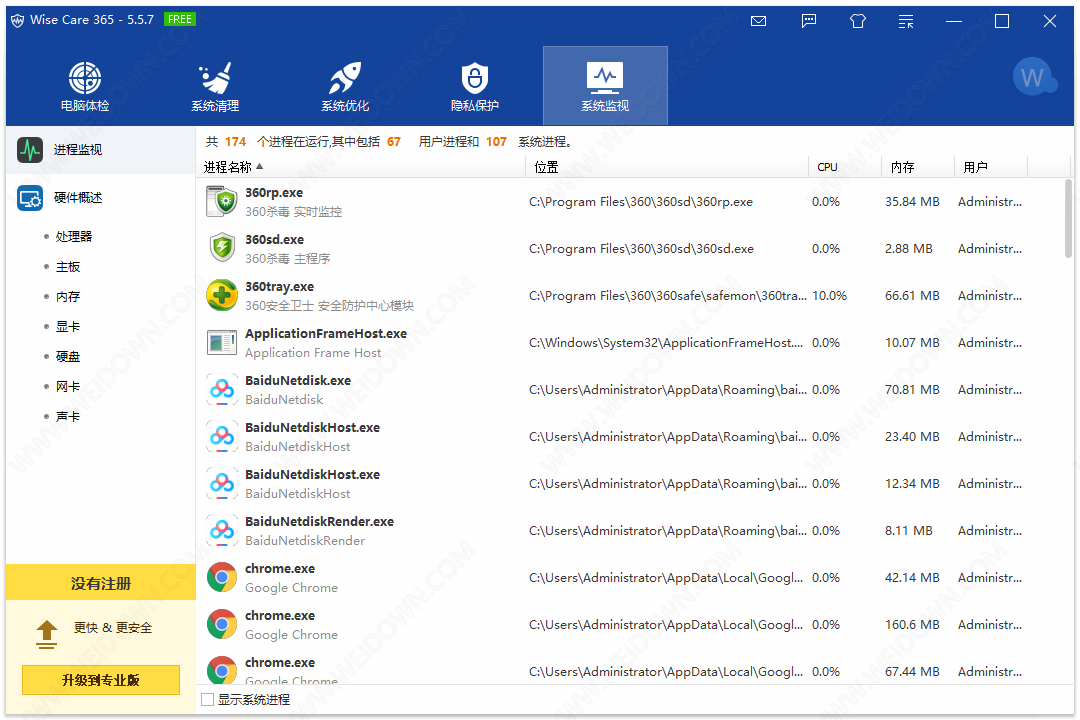Sort processes by 内存 column

tap(903, 167)
